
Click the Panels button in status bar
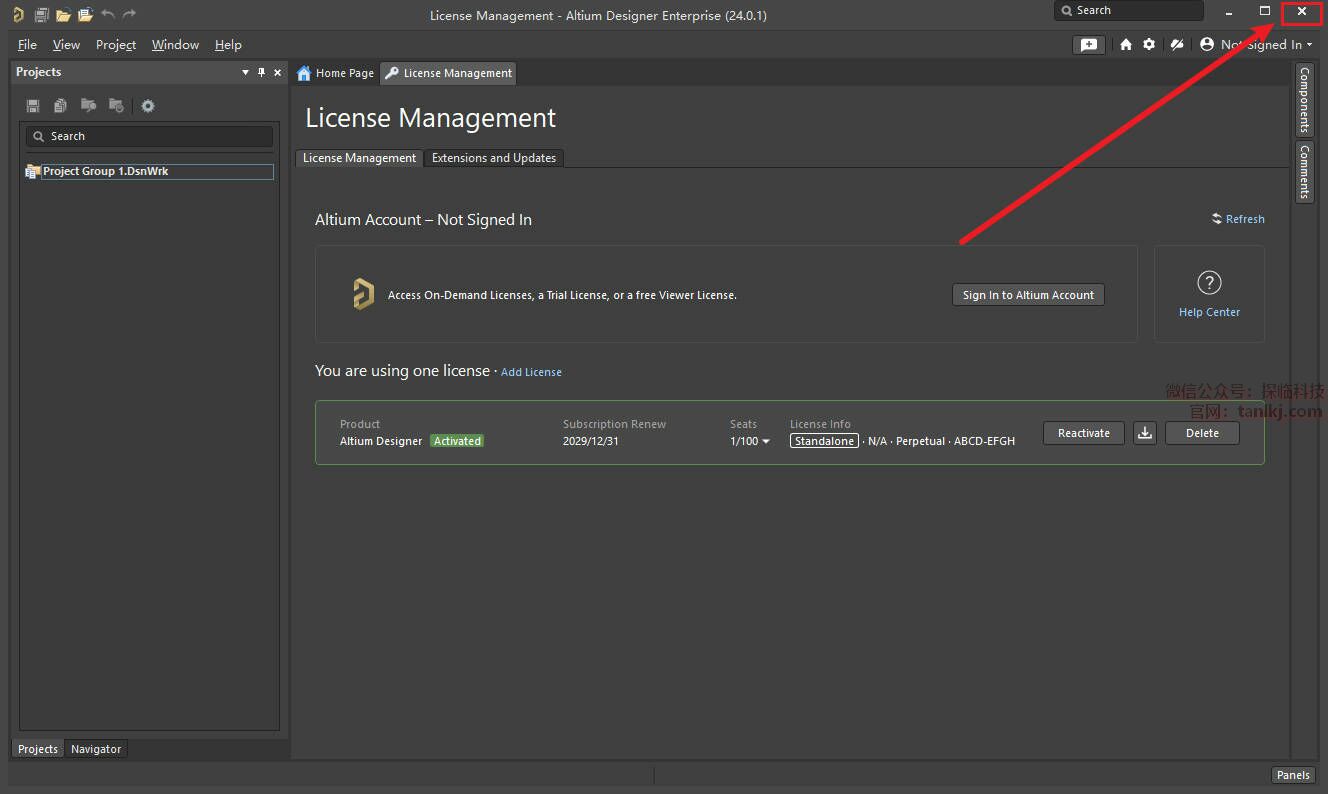click(1293, 775)
